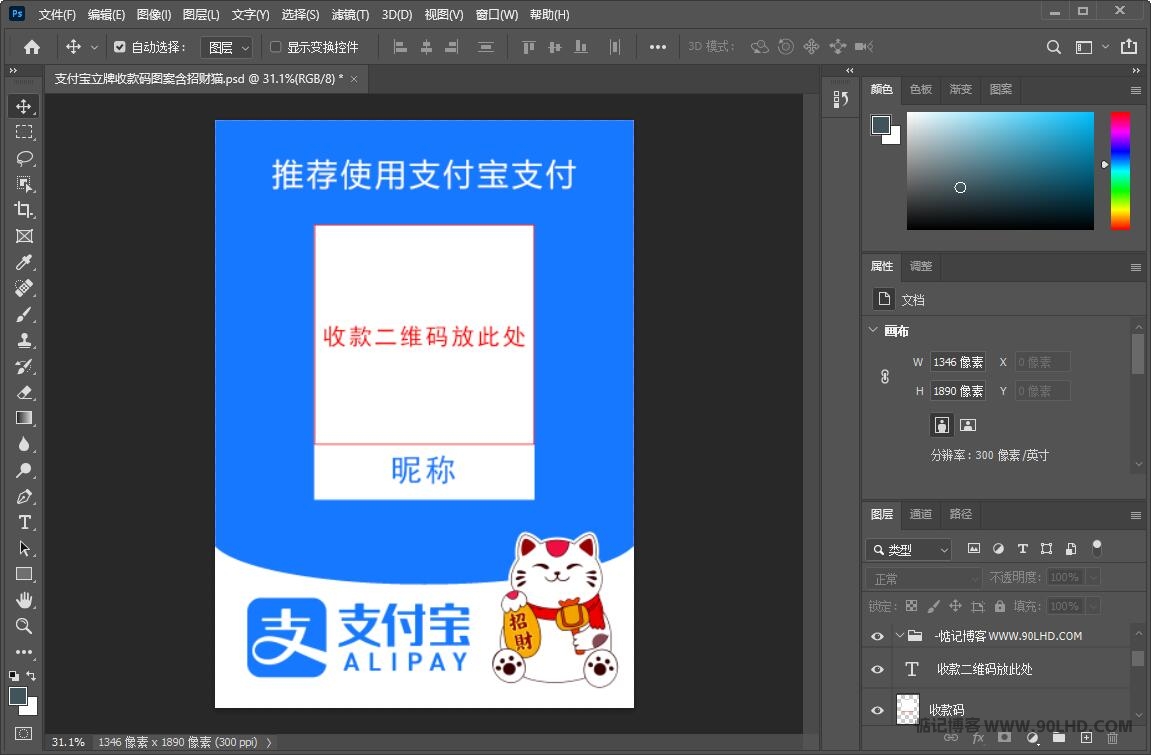
Task: Filter layers by type/text layers
Action: (x=1023, y=548)
